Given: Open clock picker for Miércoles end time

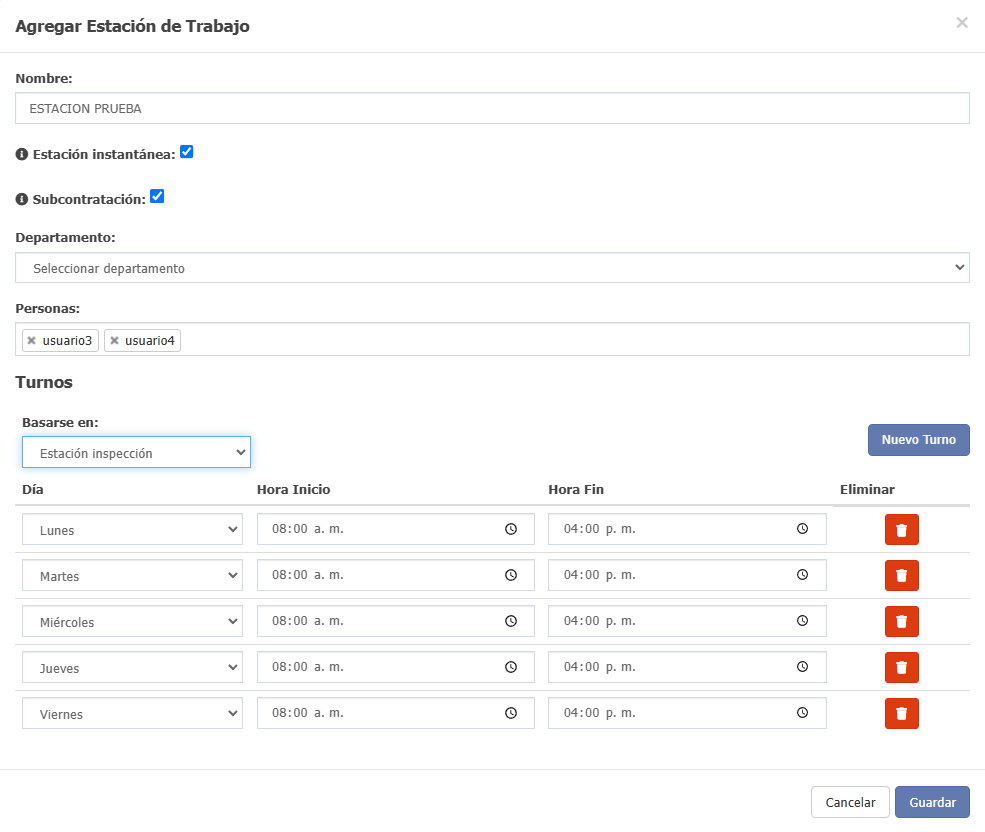Looking at the screenshot, I should [x=802, y=621].
